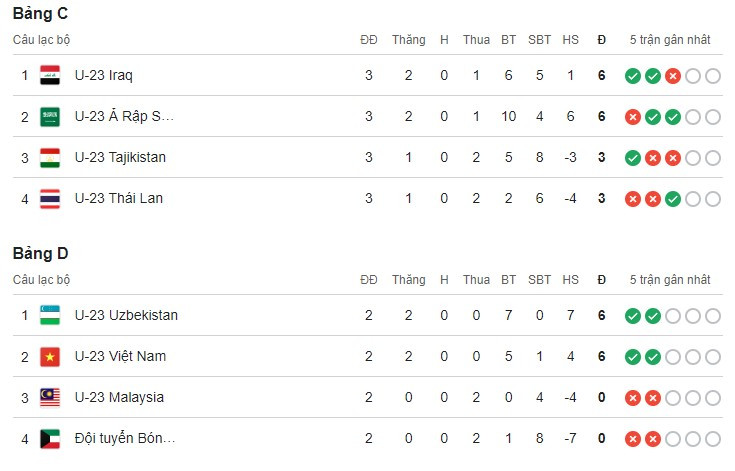This screenshot has width=735, height=471.
Task: Click Iraq's red loss result icon
Action: click(x=673, y=76)
